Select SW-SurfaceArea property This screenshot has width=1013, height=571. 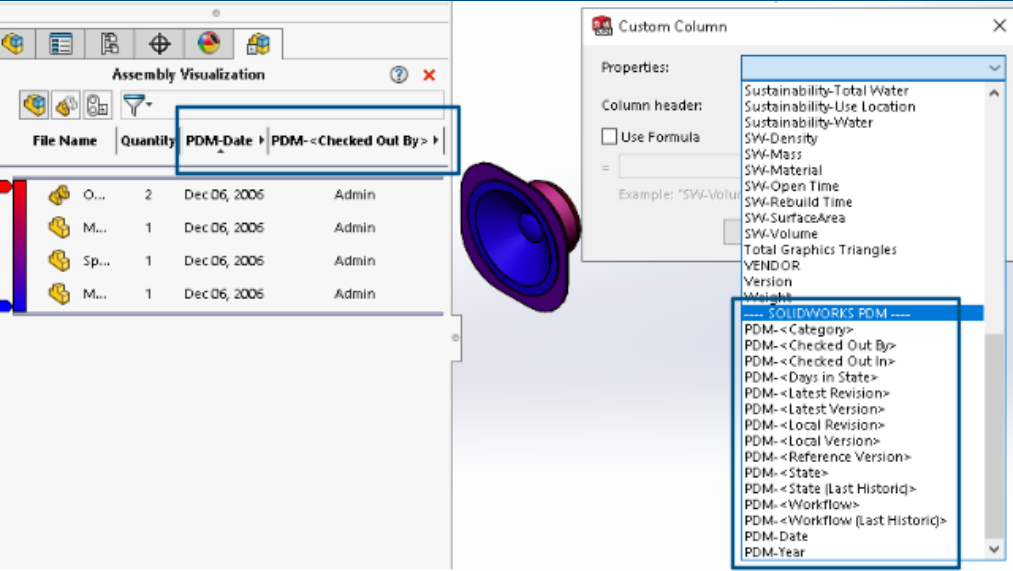click(x=795, y=218)
